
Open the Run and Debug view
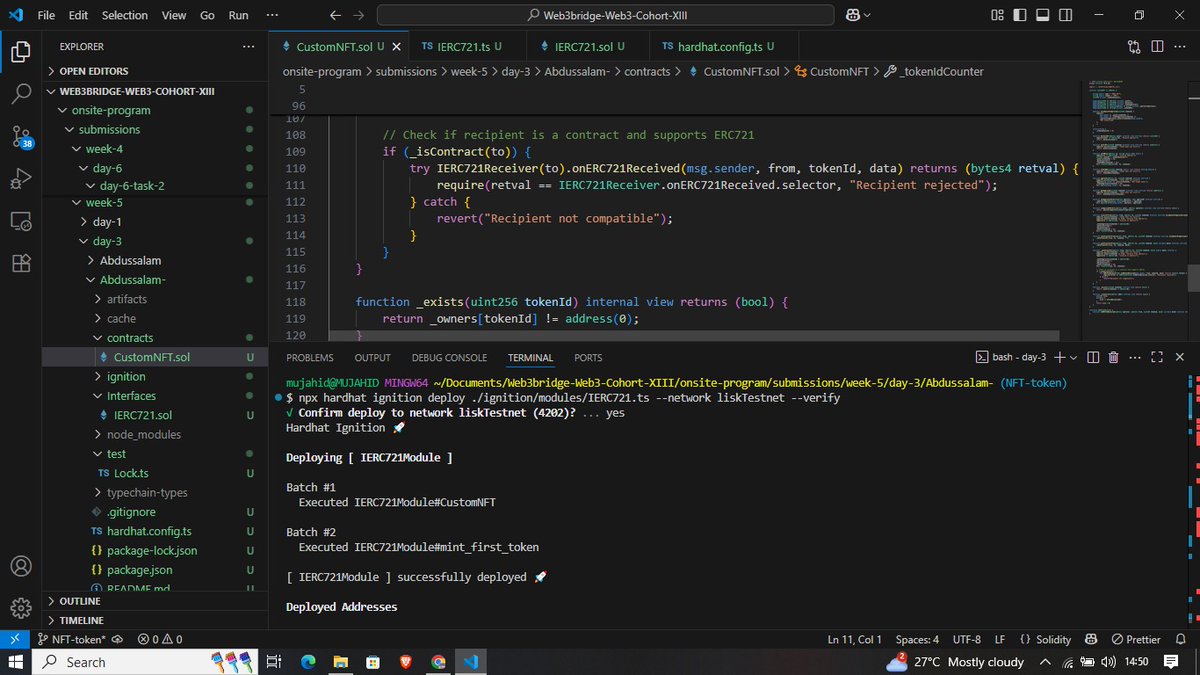click(x=20, y=179)
